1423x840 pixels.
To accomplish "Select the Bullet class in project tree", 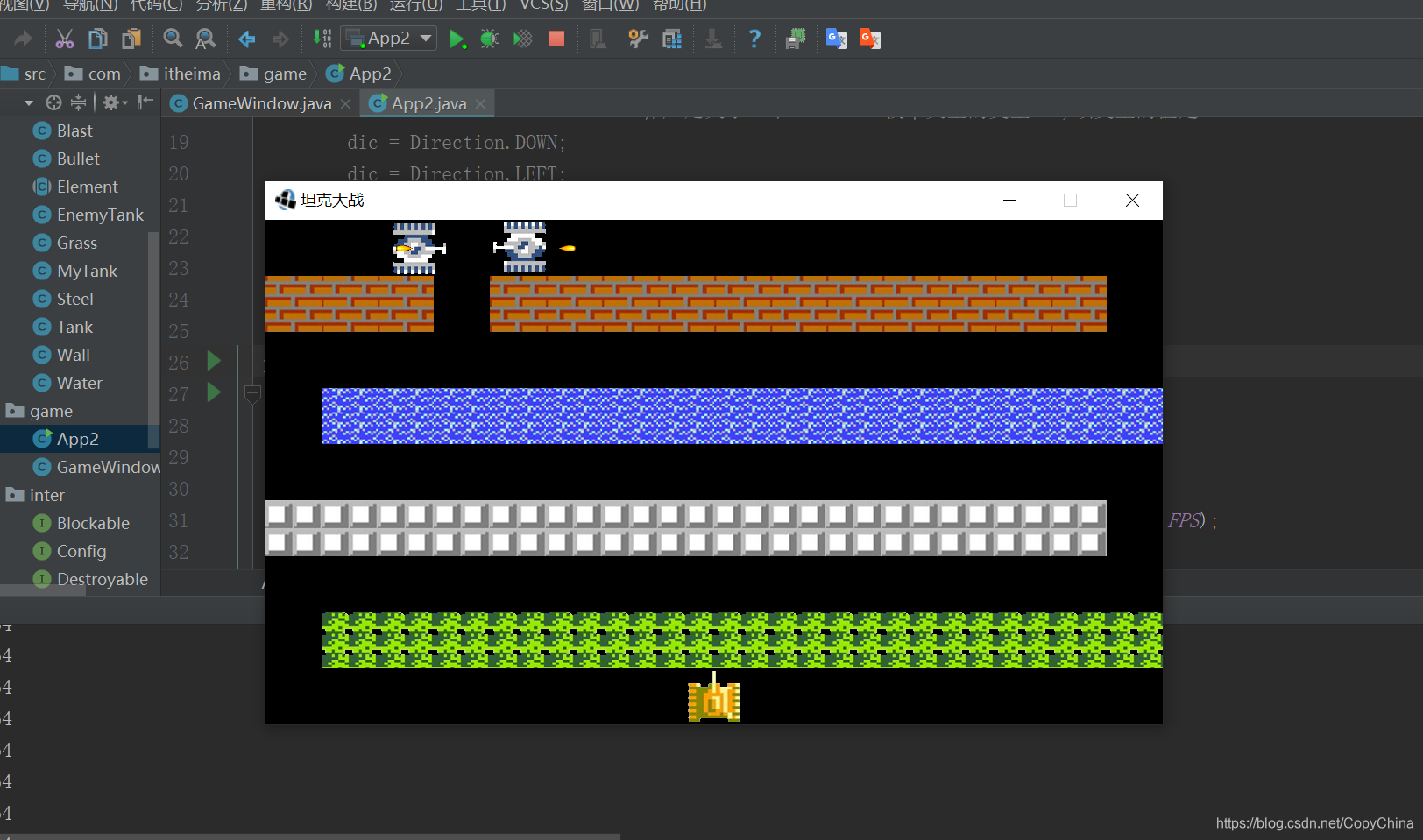I will coord(78,159).
